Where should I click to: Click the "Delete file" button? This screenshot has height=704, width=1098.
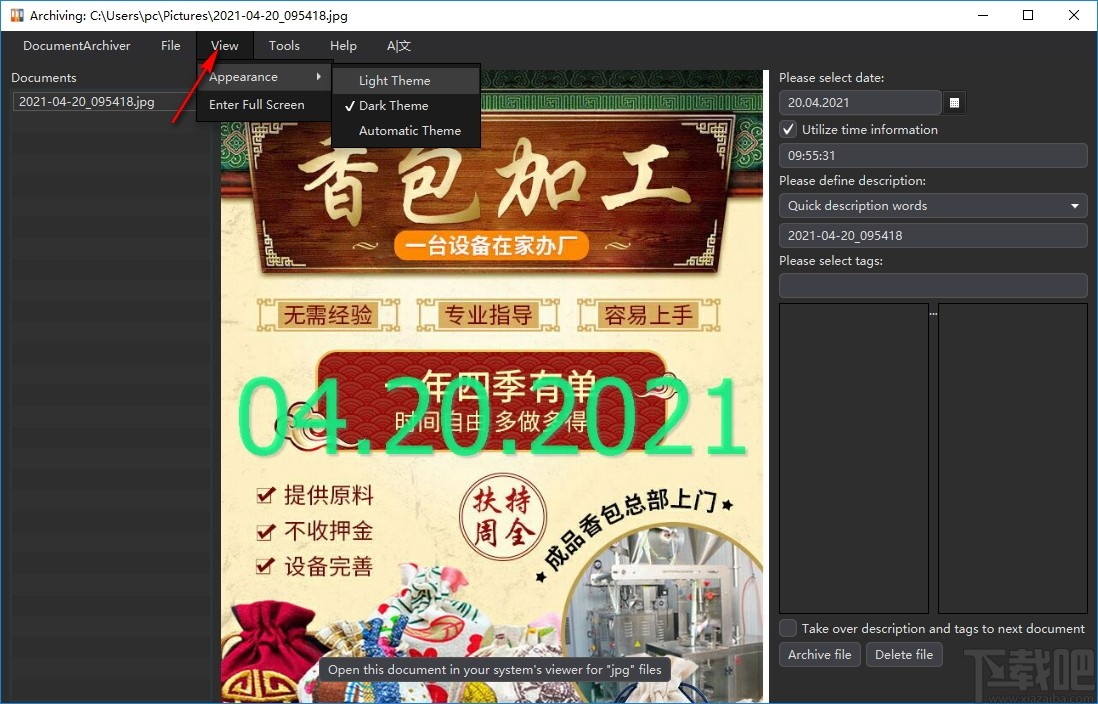click(x=904, y=654)
